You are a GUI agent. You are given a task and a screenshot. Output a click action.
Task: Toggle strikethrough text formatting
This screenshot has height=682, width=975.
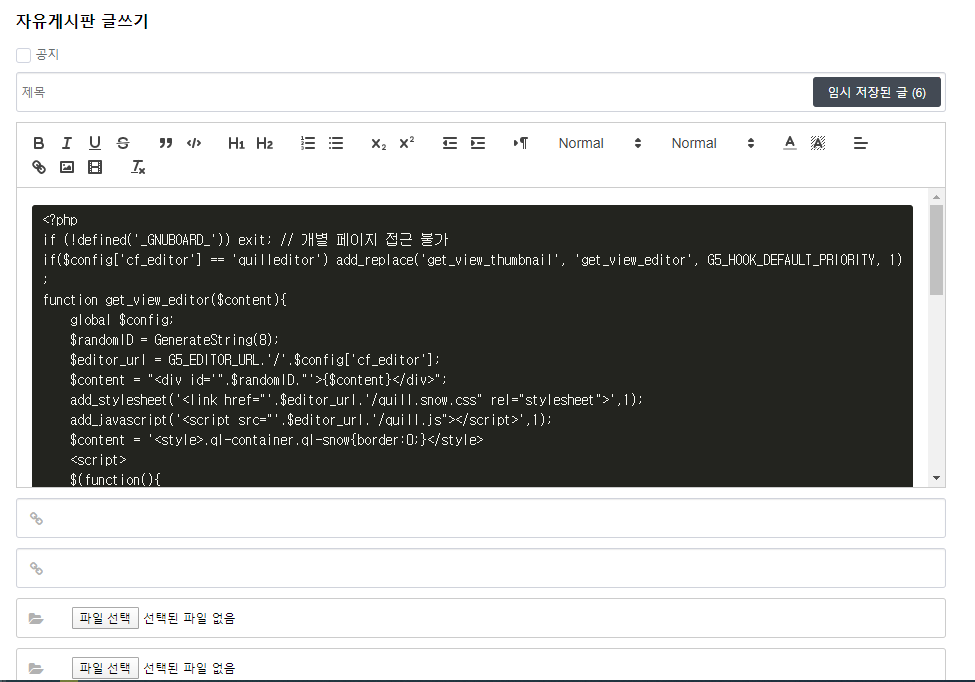(123, 143)
